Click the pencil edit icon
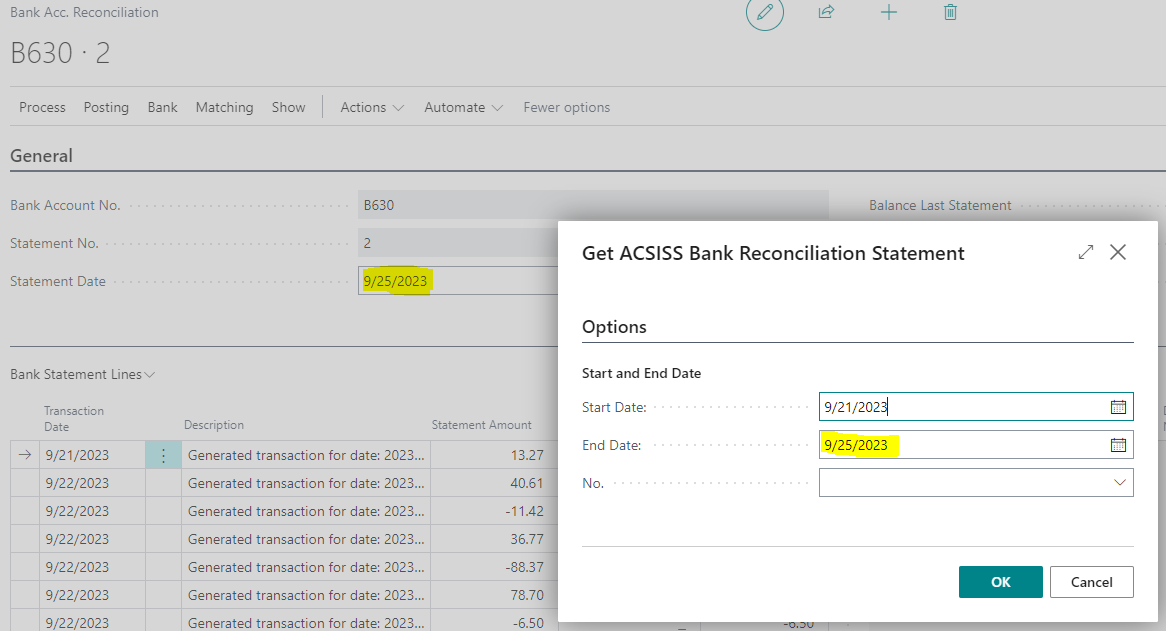Screen dimensions: 1166x631 (x=765, y=13)
